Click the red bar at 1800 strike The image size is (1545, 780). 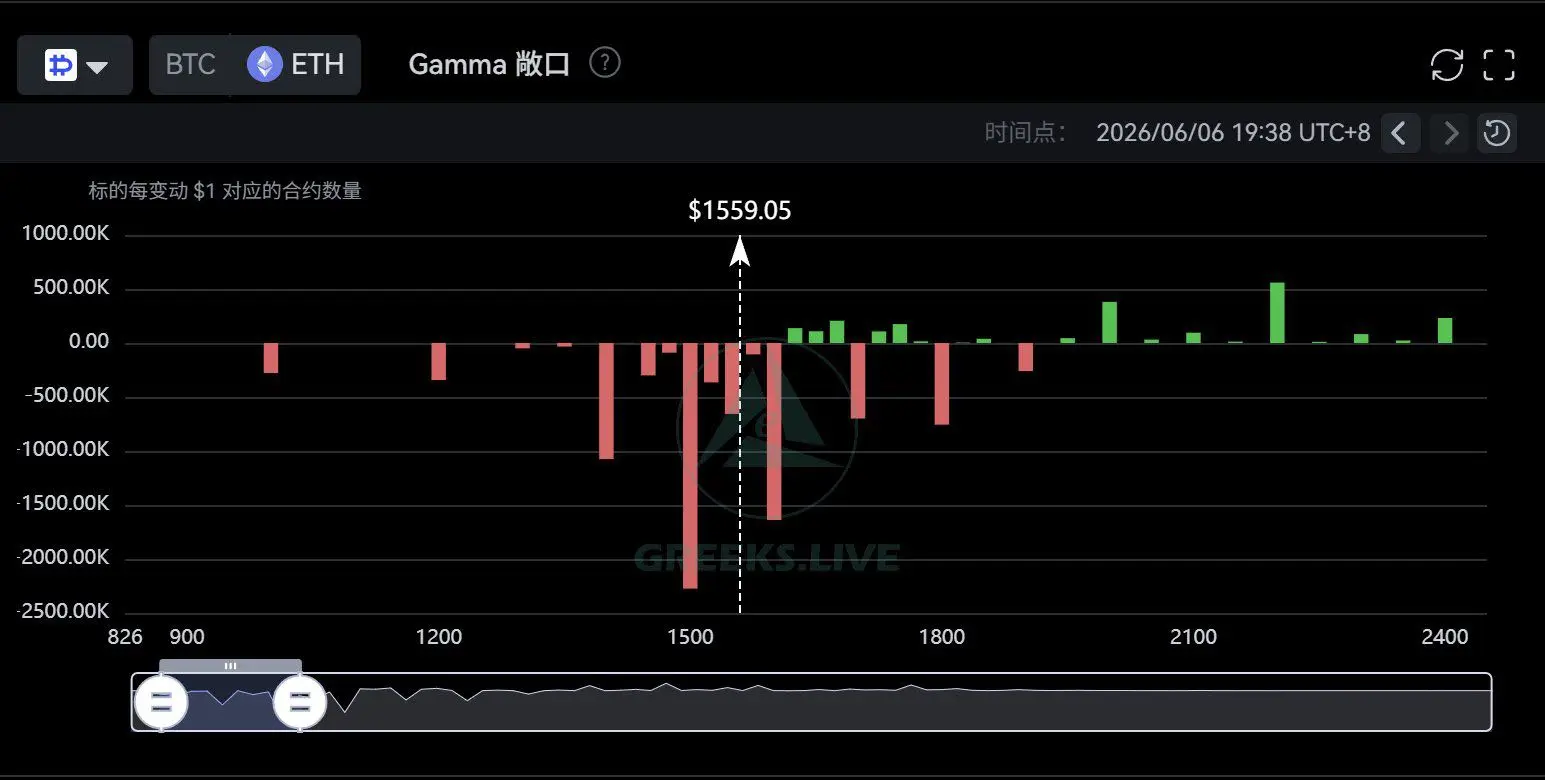coord(942,384)
